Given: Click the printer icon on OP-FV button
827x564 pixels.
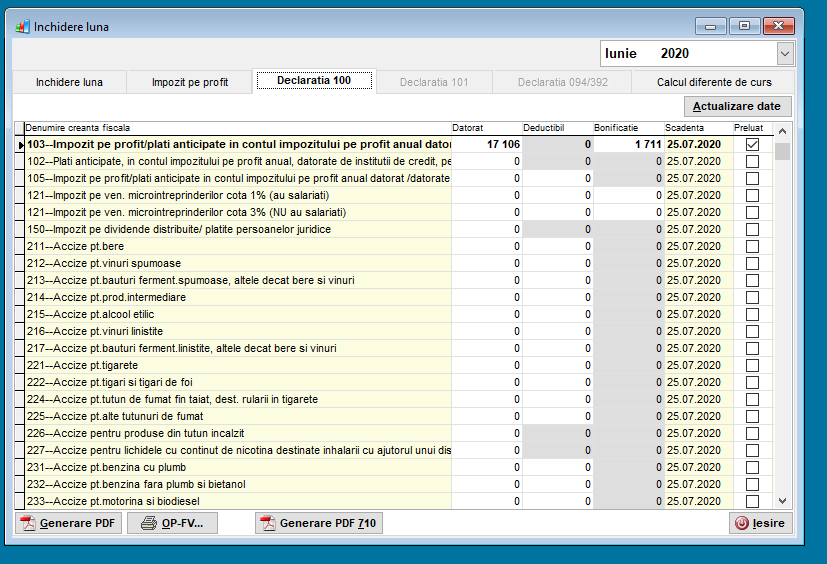Looking at the screenshot, I should point(149,523).
